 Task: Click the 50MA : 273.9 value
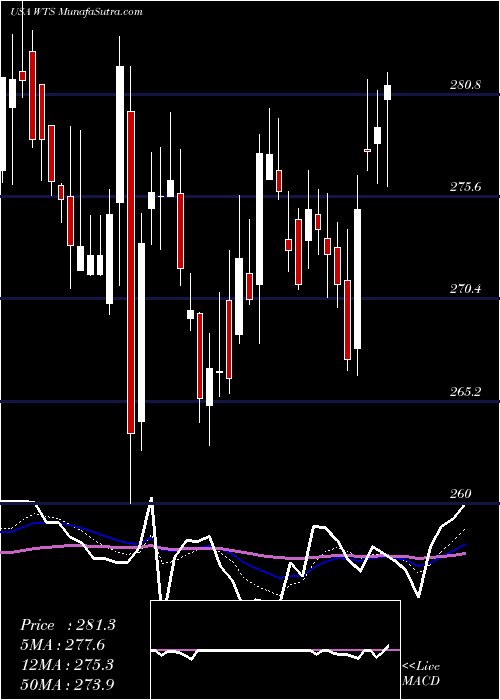point(68,685)
